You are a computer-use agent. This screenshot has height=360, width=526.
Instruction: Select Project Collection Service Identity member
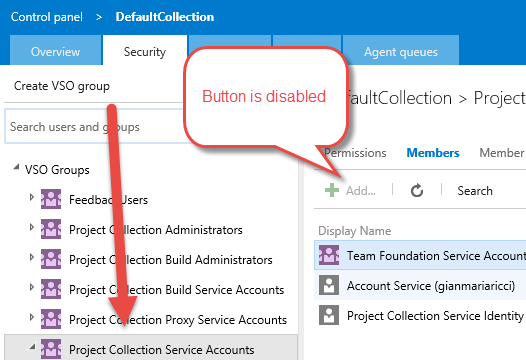[x=420, y=315]
